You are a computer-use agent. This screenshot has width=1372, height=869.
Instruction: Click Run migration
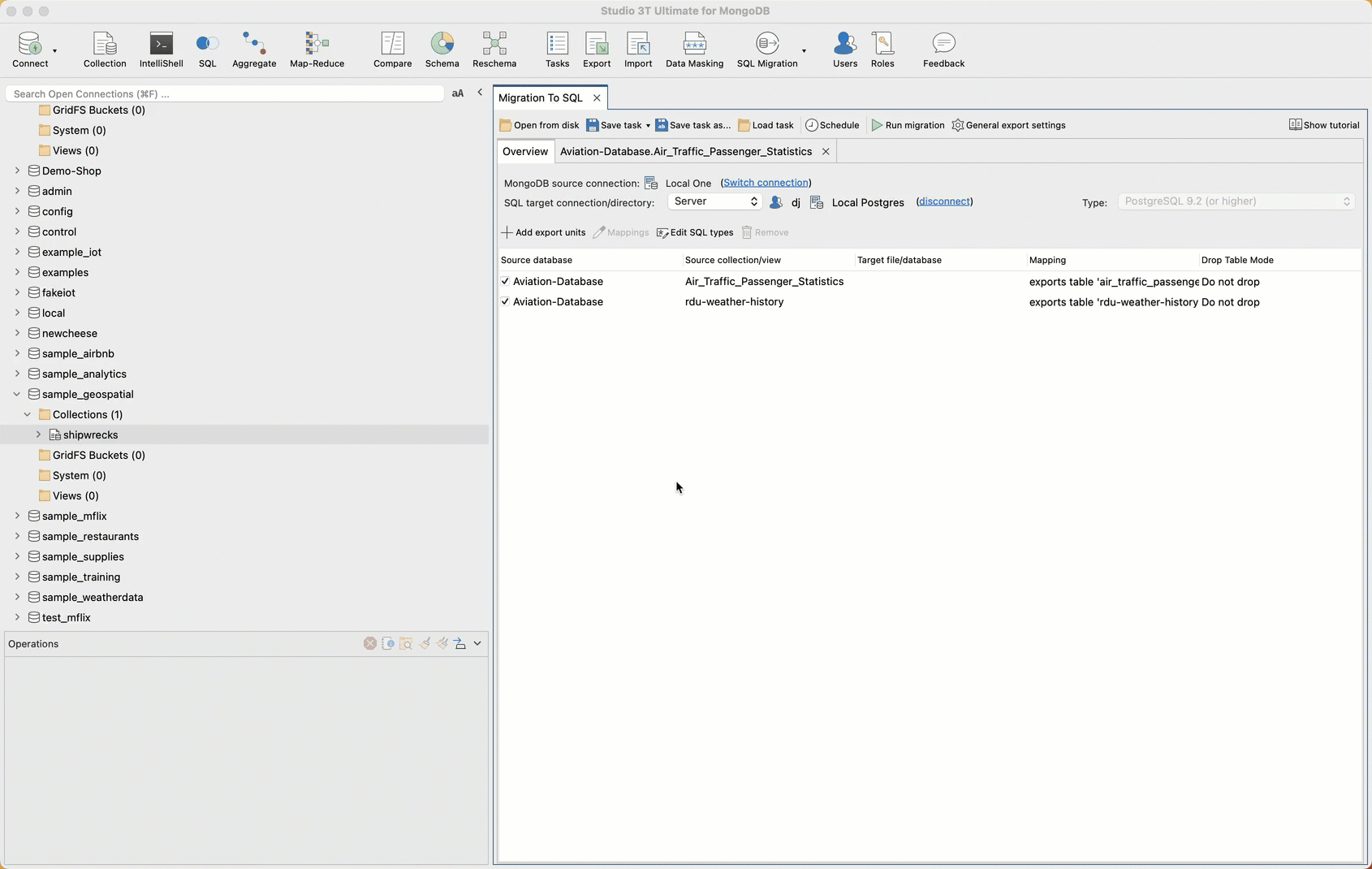[908, 125]
